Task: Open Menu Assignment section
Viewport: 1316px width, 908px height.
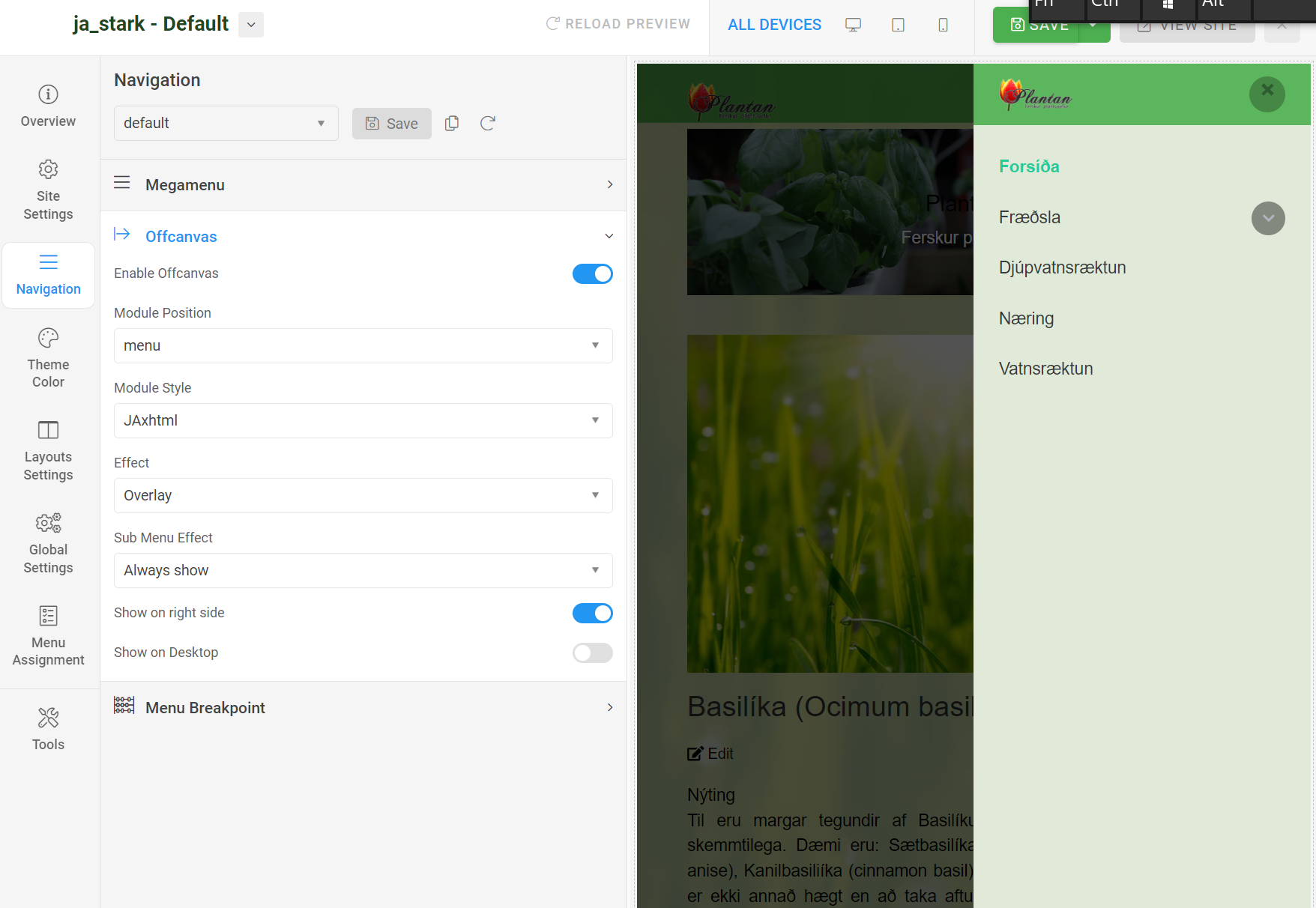Action: tap(48, 637)
